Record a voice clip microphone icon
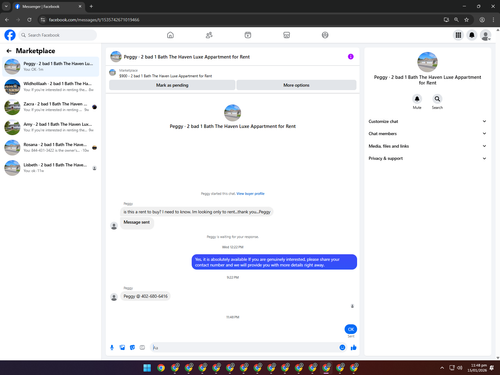The height and width of the screenshot is (375, 500). pyautogui.click(x=112, y=347)
